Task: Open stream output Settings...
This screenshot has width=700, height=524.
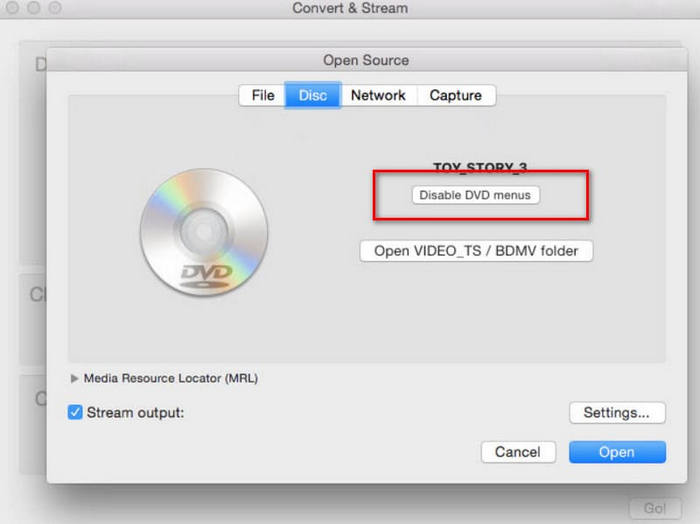Action: click(617, 413)
